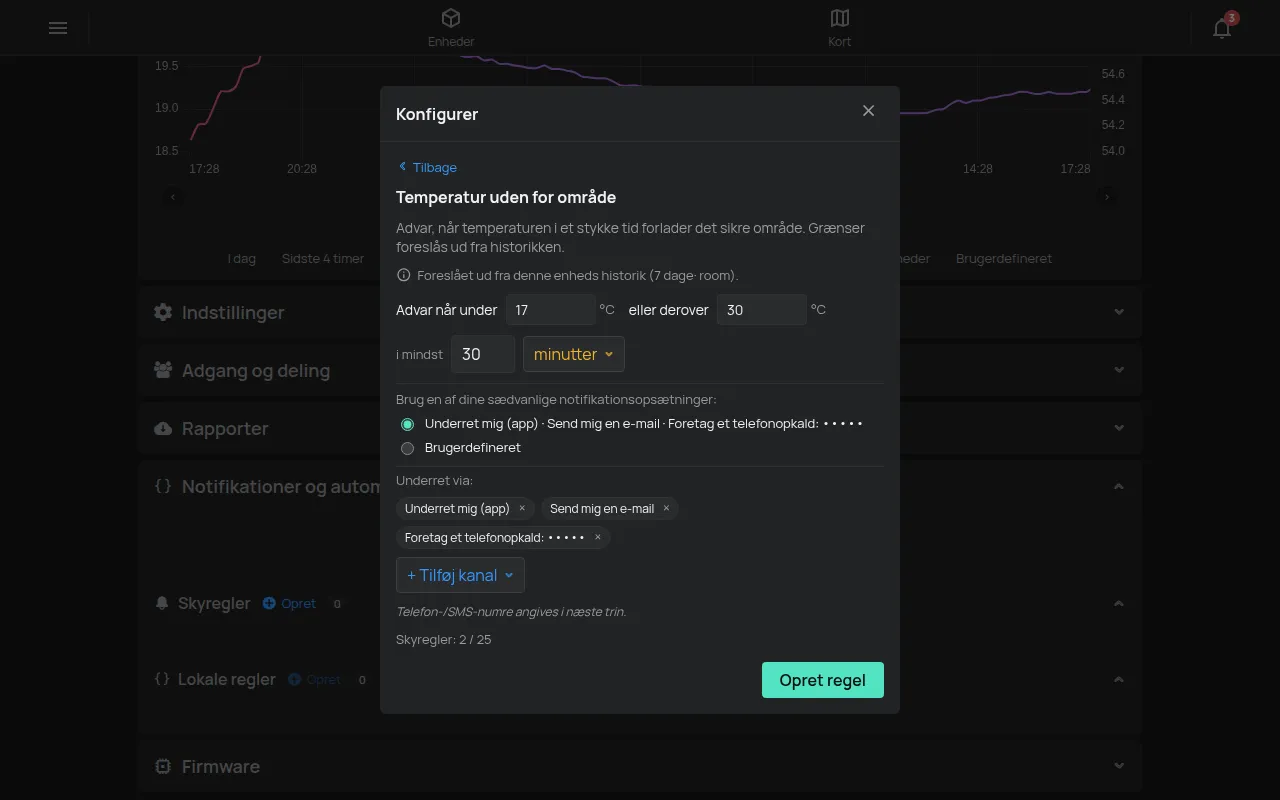Open the minutter unit dropdown
Viewport: 1280px width, 800px height.
[x=574, y=354]
